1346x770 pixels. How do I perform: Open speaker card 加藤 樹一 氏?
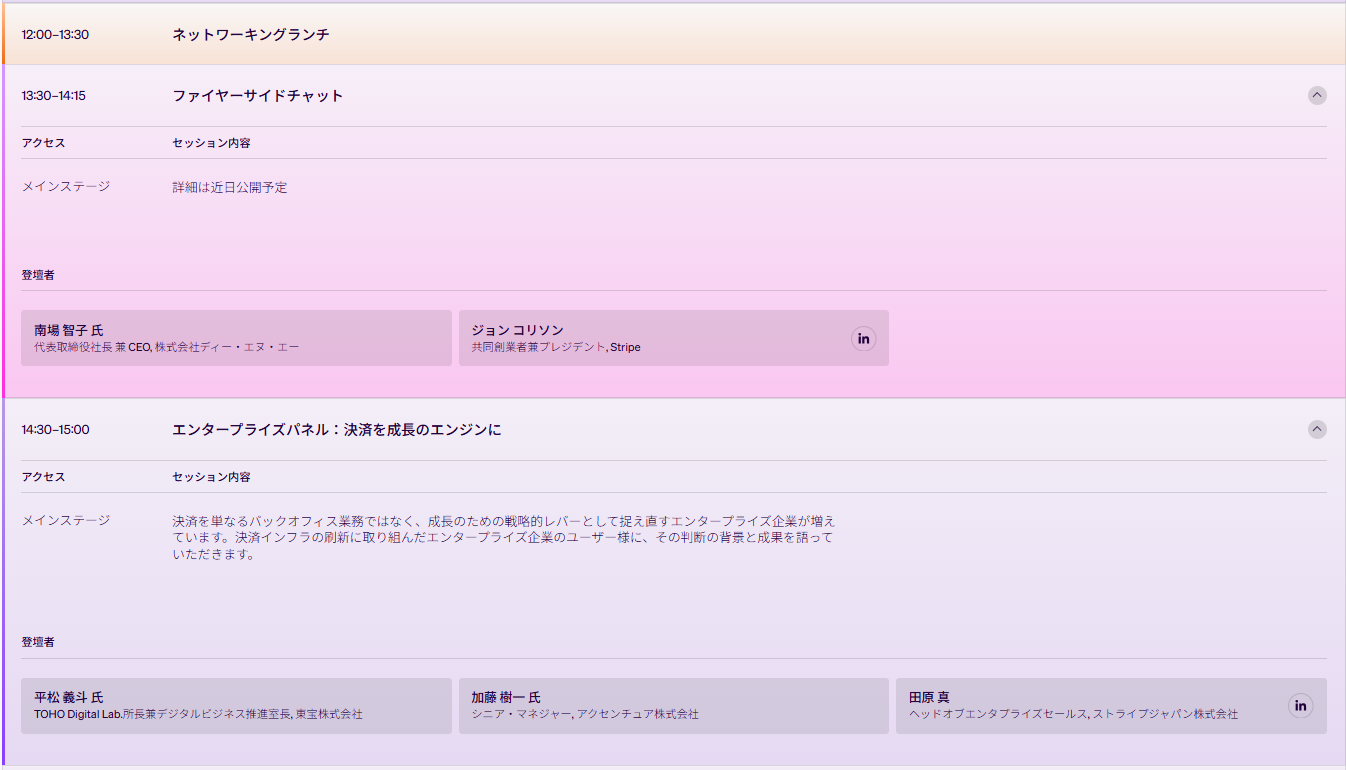(674, 706)
